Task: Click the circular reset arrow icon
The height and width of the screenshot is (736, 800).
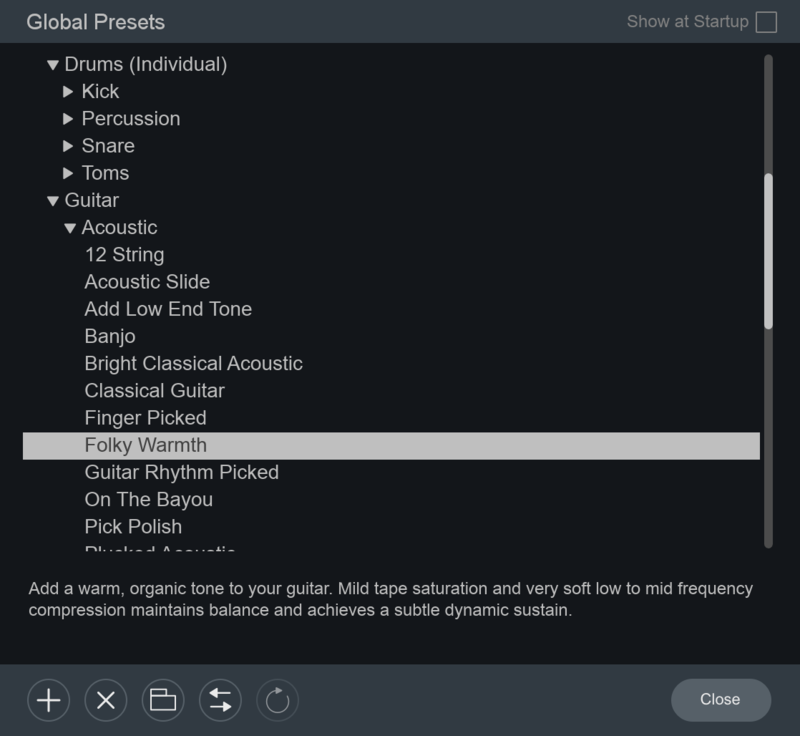Action: tap(277, 700)
